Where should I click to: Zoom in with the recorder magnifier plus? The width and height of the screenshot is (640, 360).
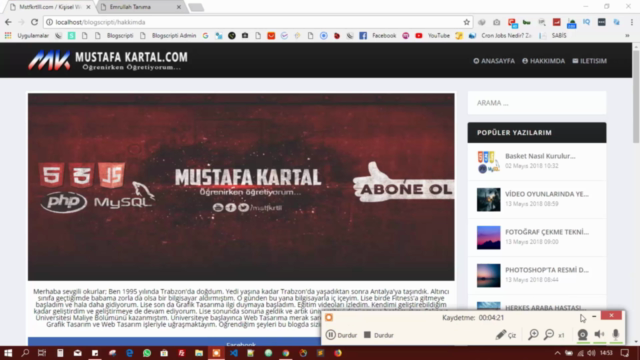click(x=533, y=335)
